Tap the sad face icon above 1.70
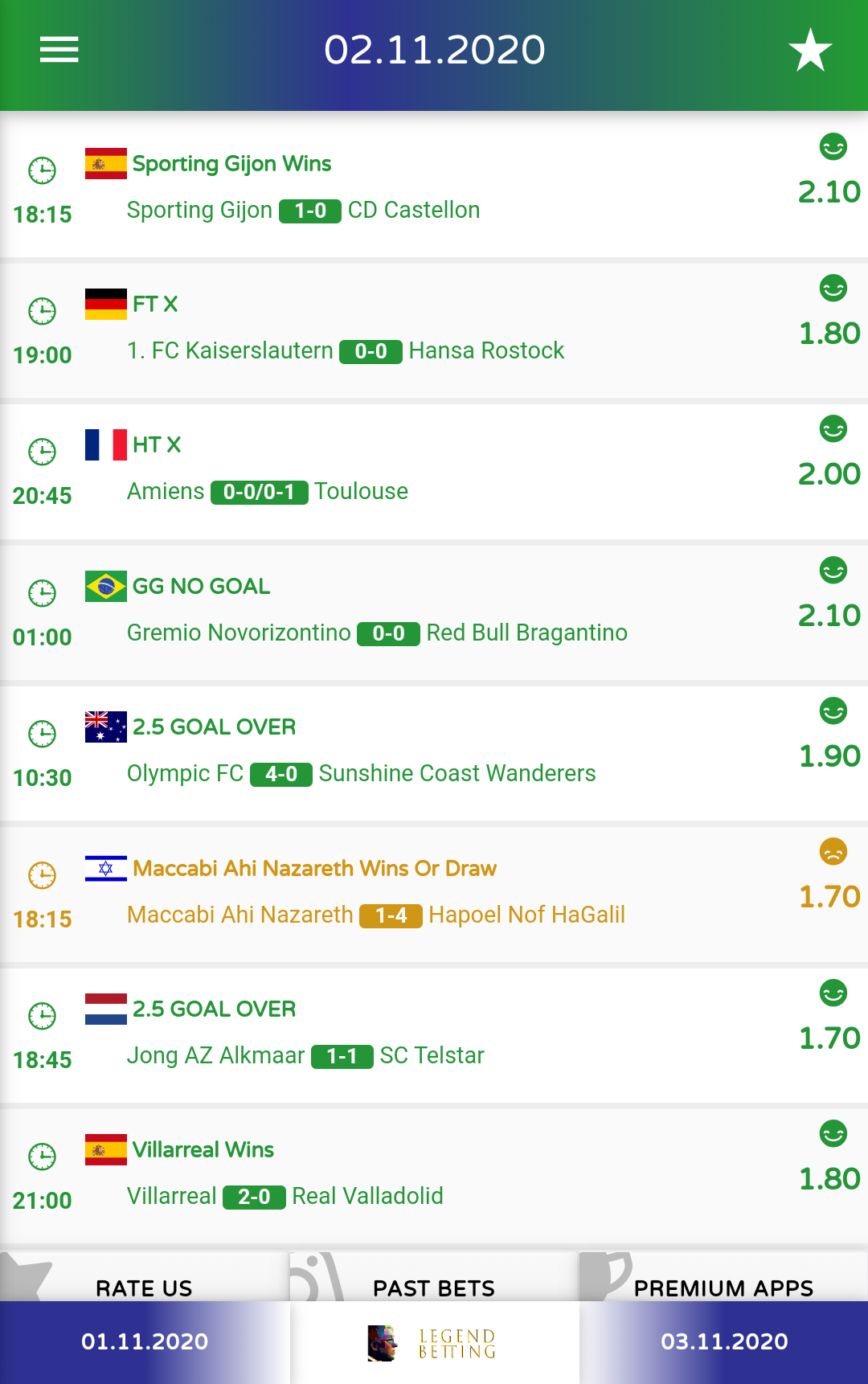 [x=833, y=851]
